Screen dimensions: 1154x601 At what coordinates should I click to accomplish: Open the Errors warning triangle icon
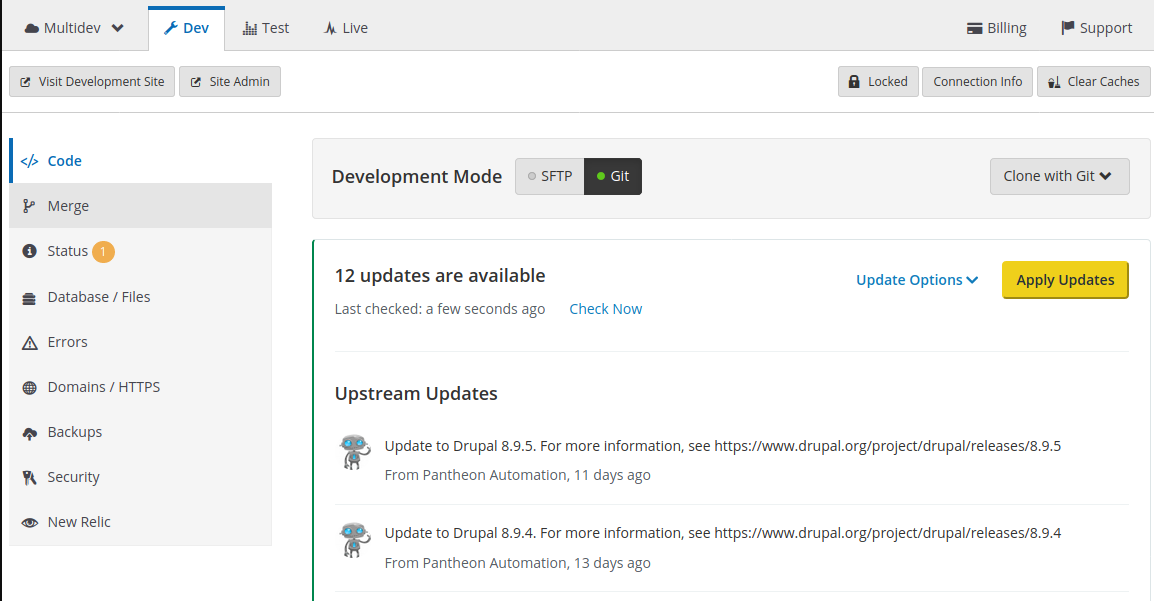(x=29, y=343)
